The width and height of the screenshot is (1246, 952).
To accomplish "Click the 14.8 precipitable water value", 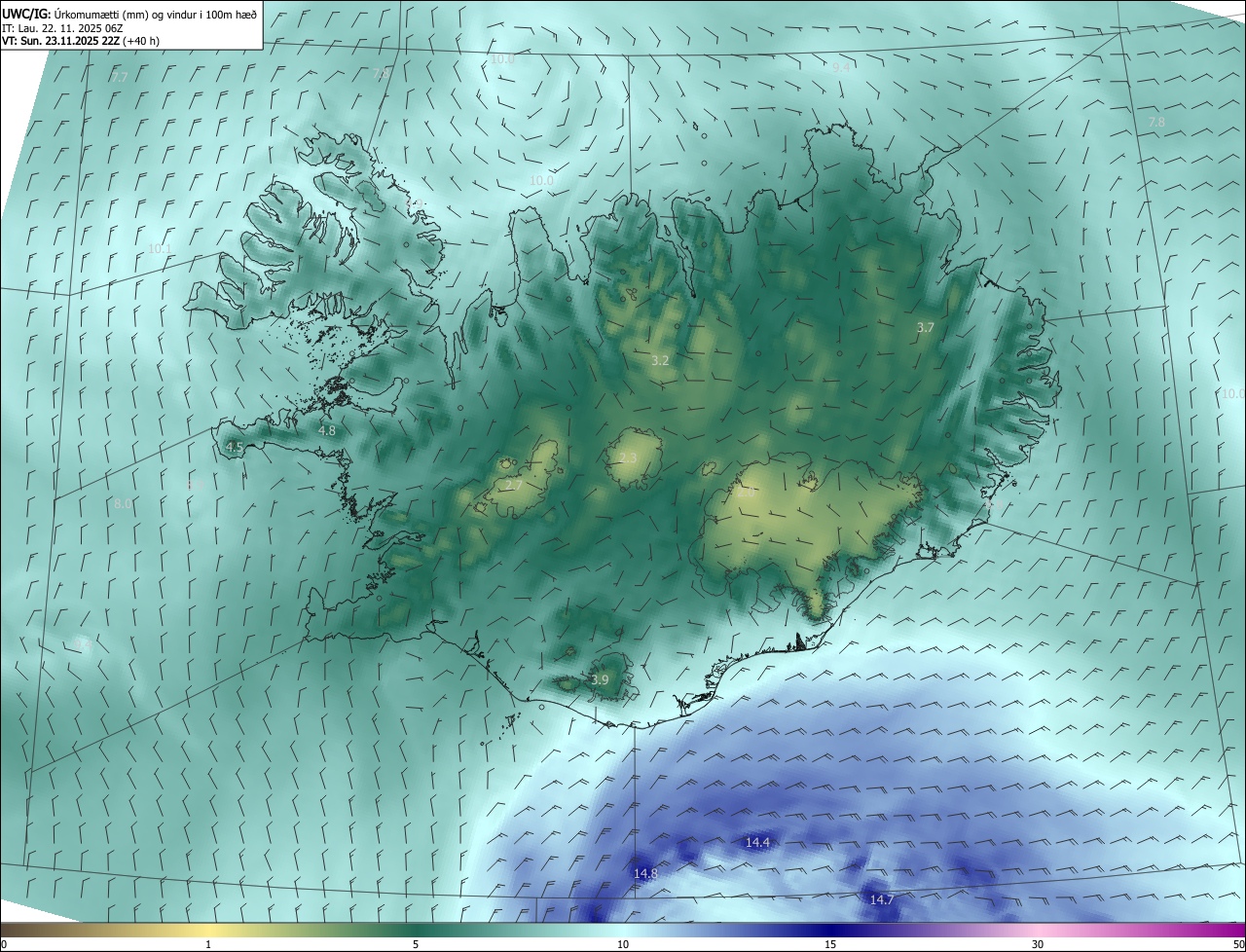I will click(645, 874).
